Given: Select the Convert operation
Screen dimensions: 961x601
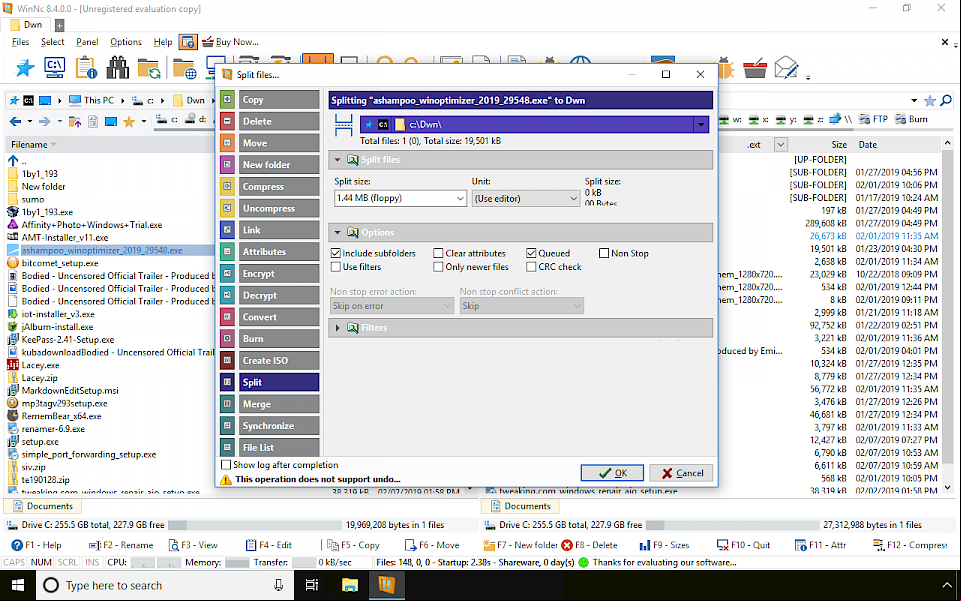Looking at the screenshot, I should tap(270, 317).
